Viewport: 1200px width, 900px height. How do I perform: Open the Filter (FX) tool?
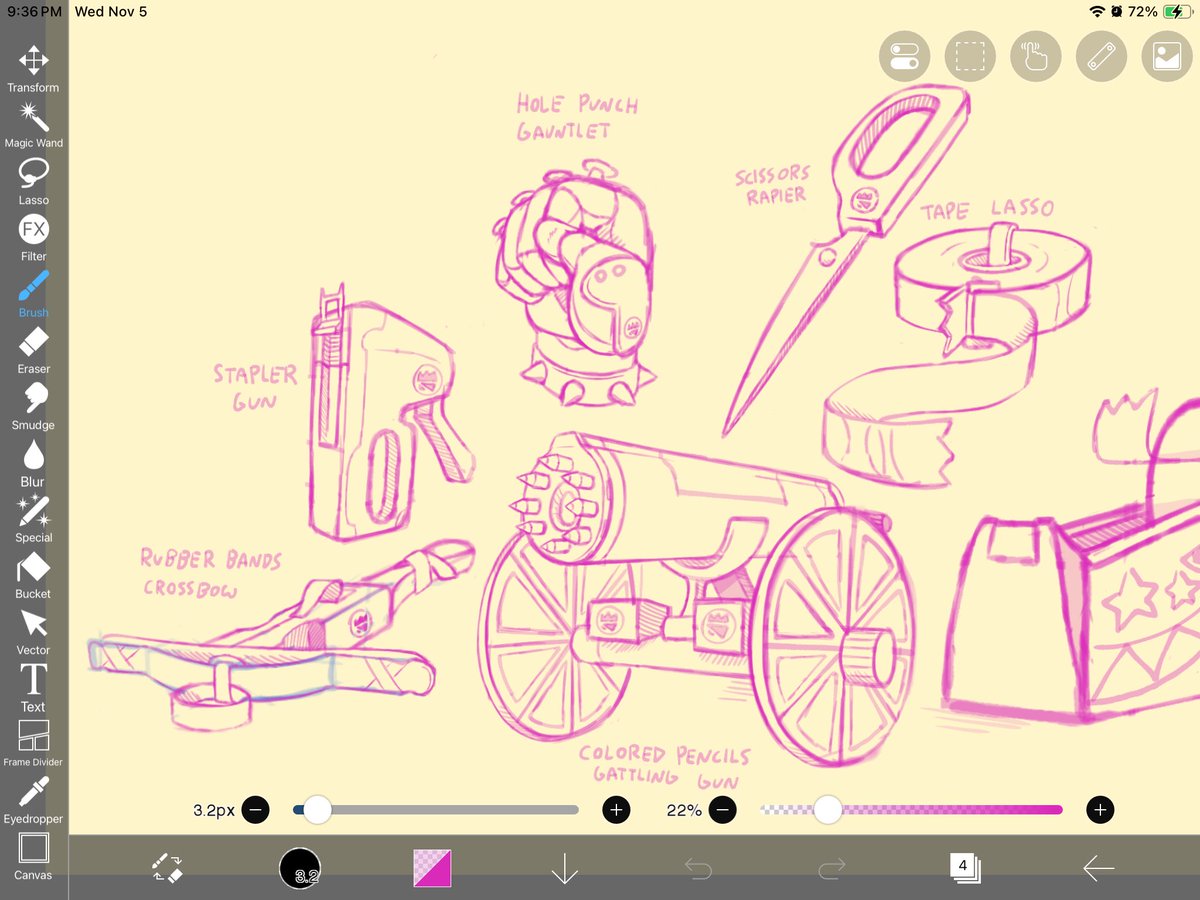[33, 238]
